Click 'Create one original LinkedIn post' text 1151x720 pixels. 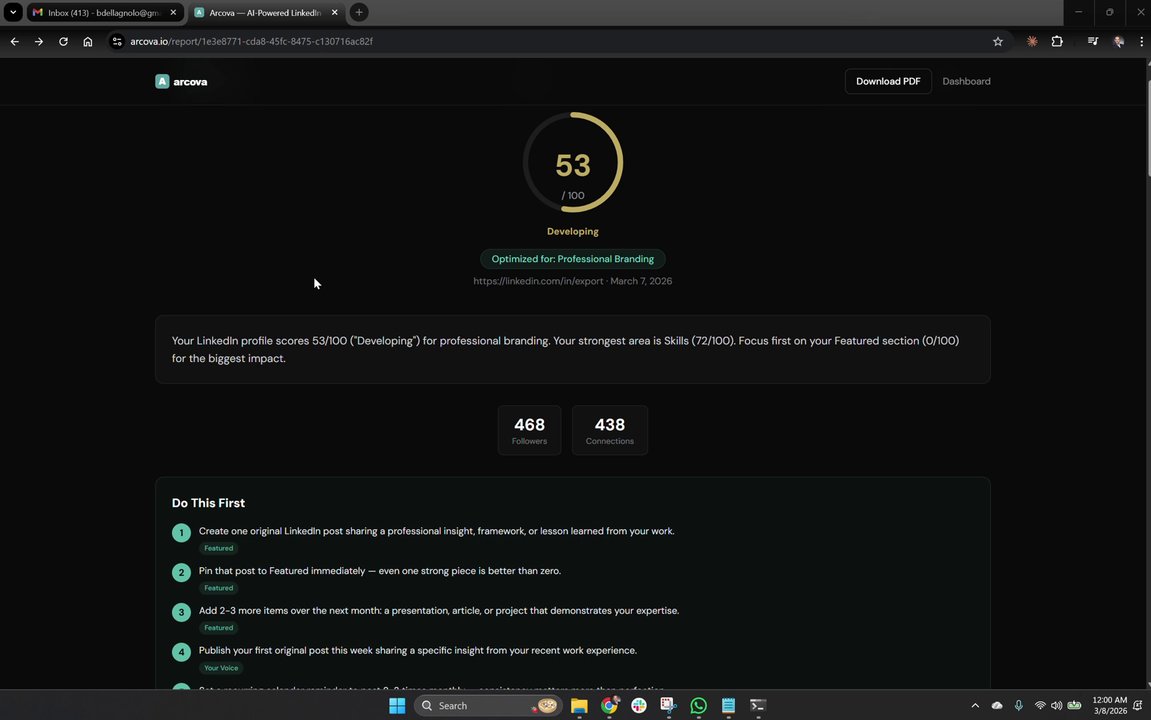436,531
